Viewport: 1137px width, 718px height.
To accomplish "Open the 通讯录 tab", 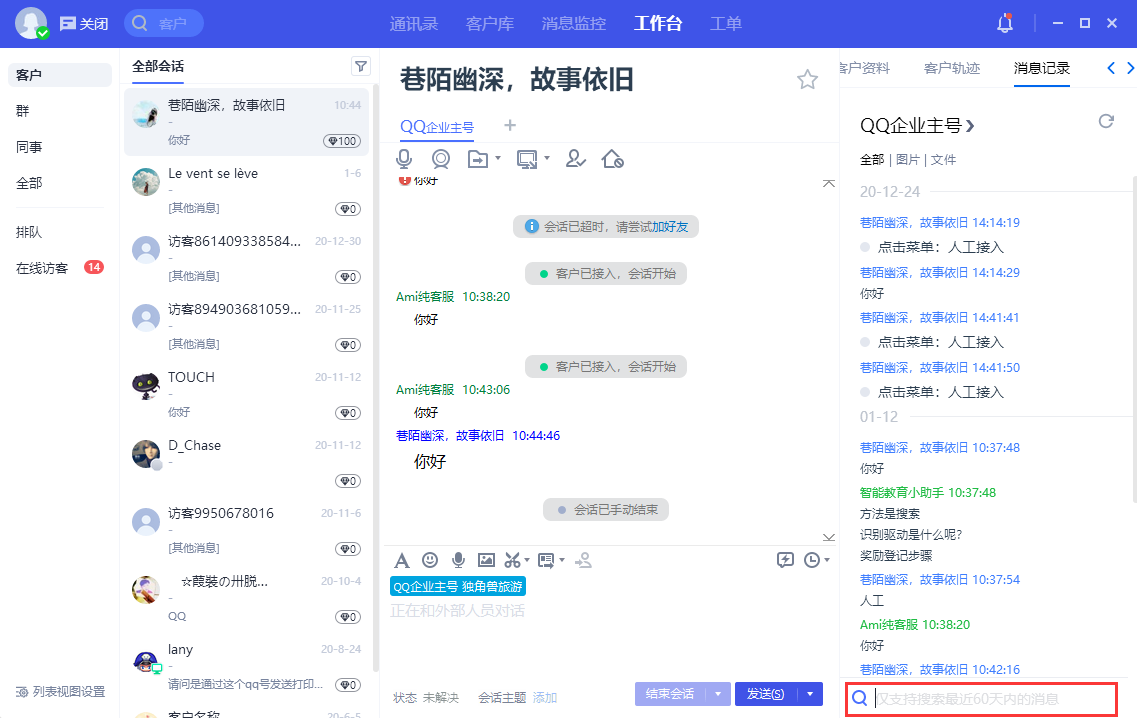I will (414, 24).
